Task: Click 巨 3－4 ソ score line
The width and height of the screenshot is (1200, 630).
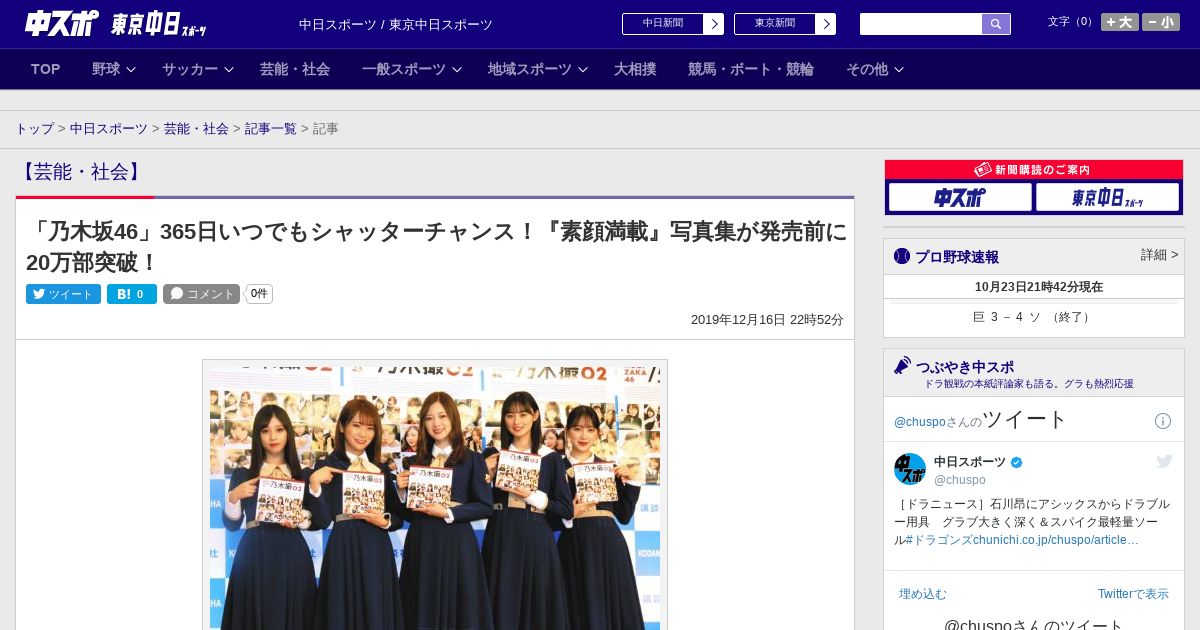Action: [1033, 317]
